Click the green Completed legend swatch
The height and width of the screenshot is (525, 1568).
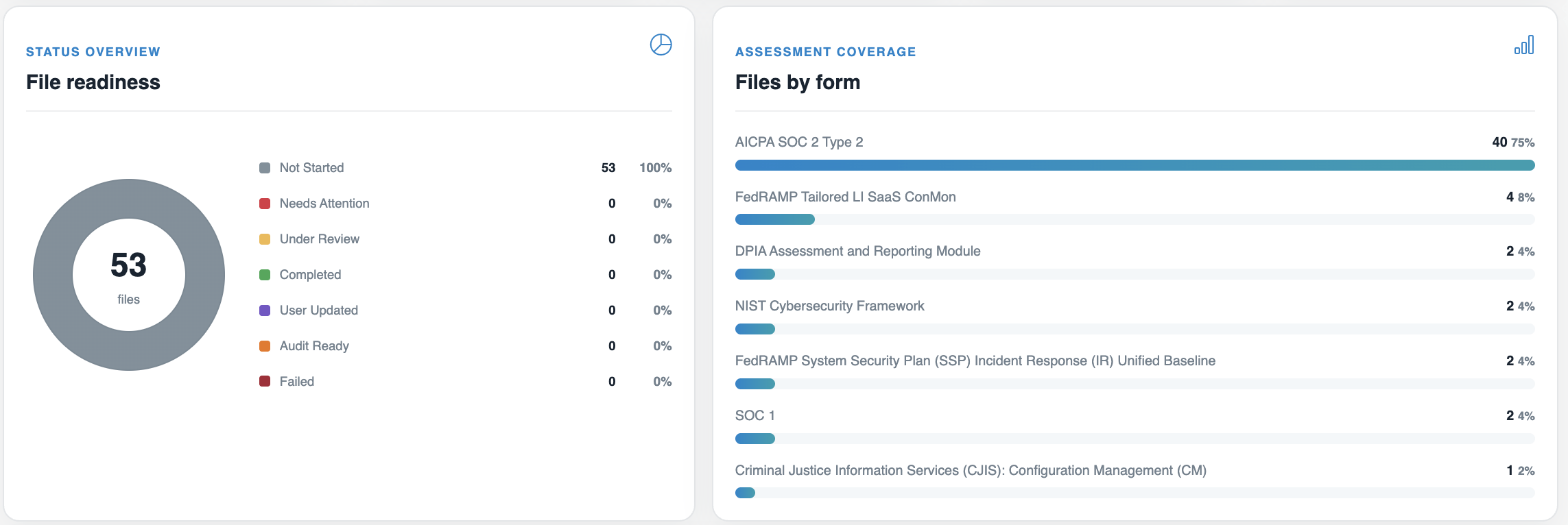pos(265,275)
